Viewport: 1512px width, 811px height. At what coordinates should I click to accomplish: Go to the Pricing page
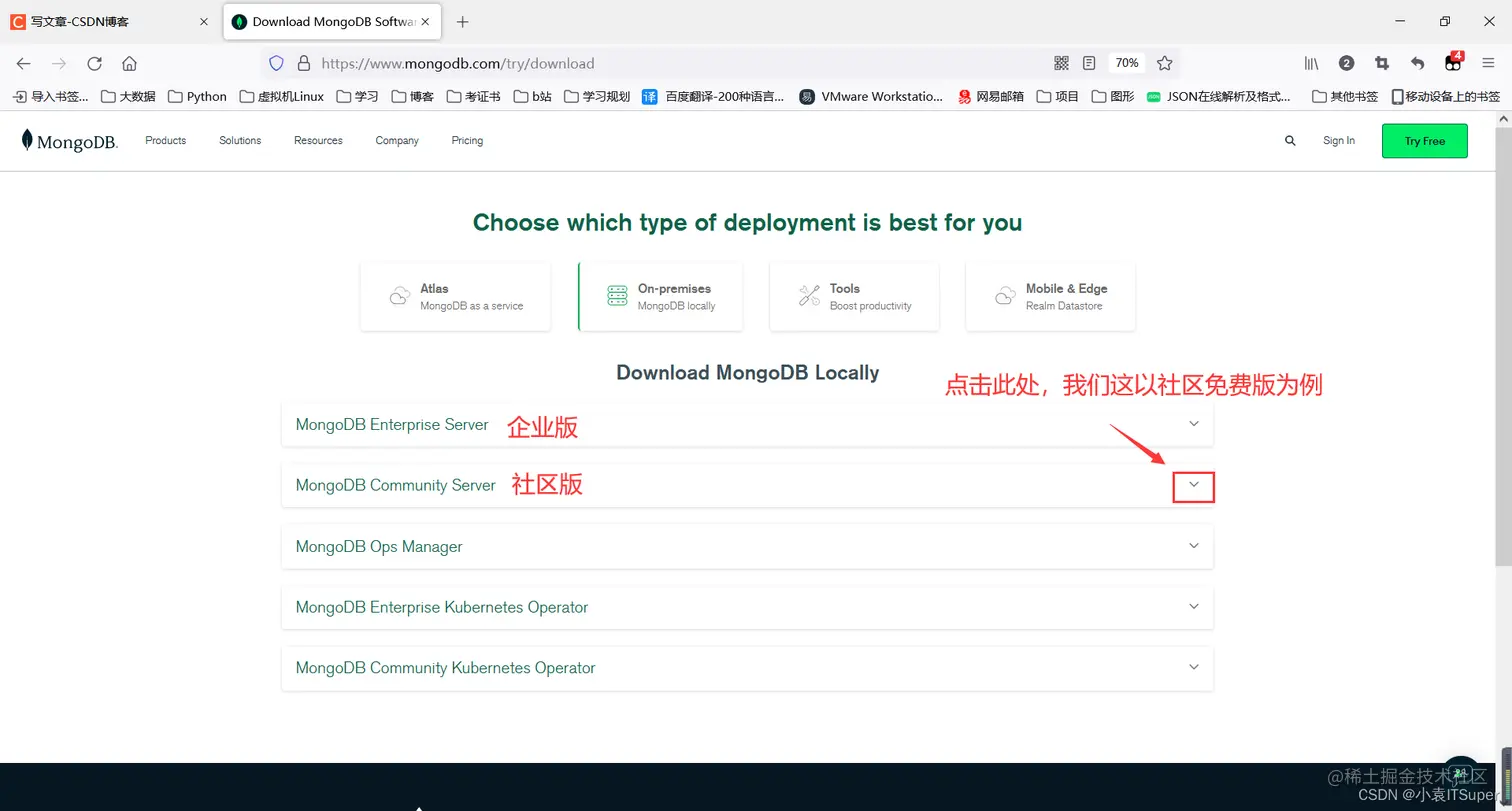pyautogui.click(x=467, y=141)
